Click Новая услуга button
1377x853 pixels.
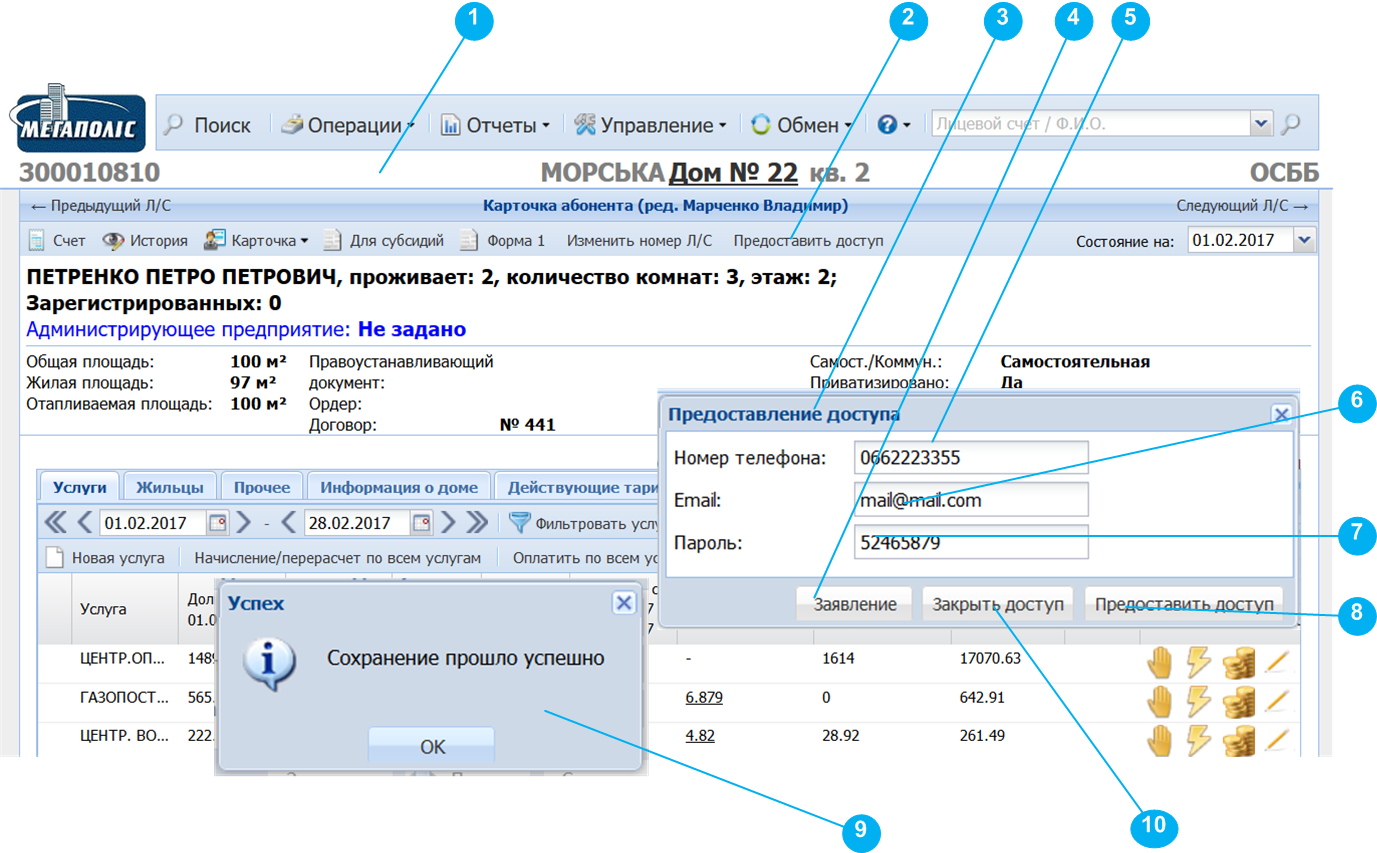[x=106, y=558]
